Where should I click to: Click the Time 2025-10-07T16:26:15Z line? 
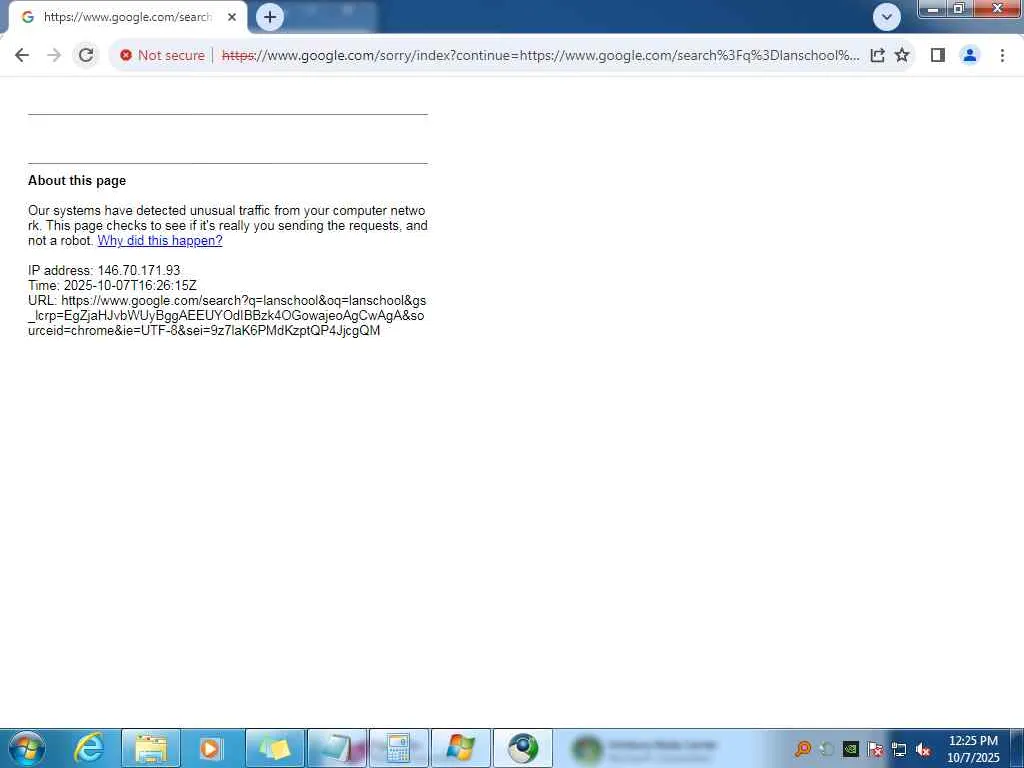(112, 285)
